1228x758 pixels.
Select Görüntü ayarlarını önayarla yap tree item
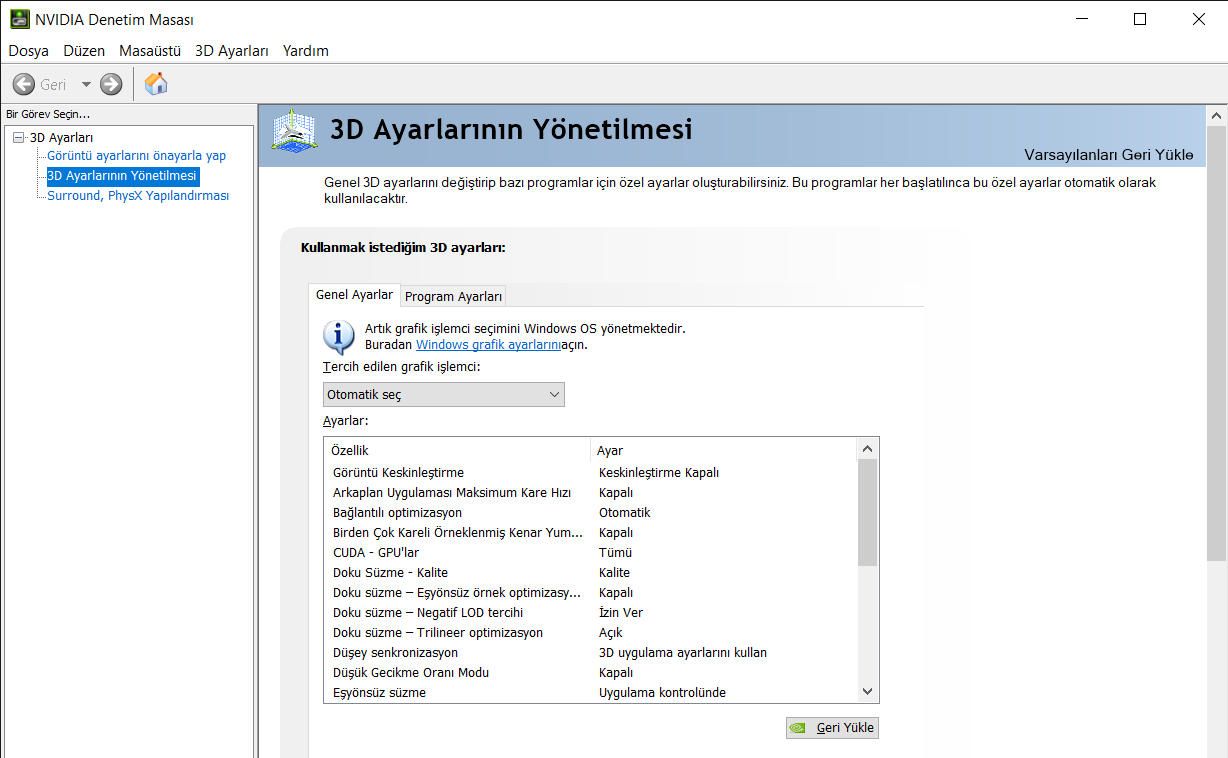(x=137, y=156)
